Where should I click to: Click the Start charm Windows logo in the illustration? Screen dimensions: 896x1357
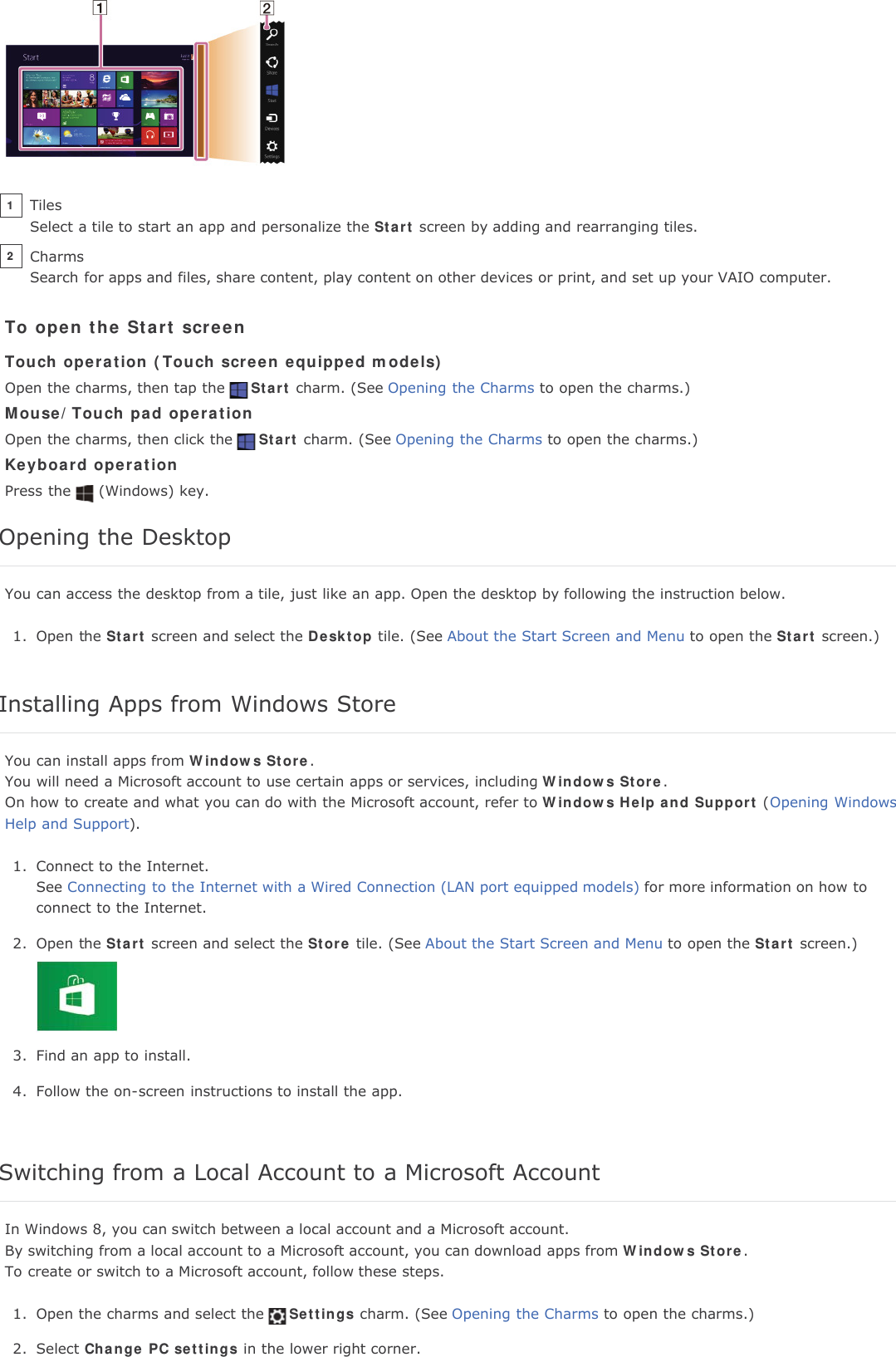point(272,90)
